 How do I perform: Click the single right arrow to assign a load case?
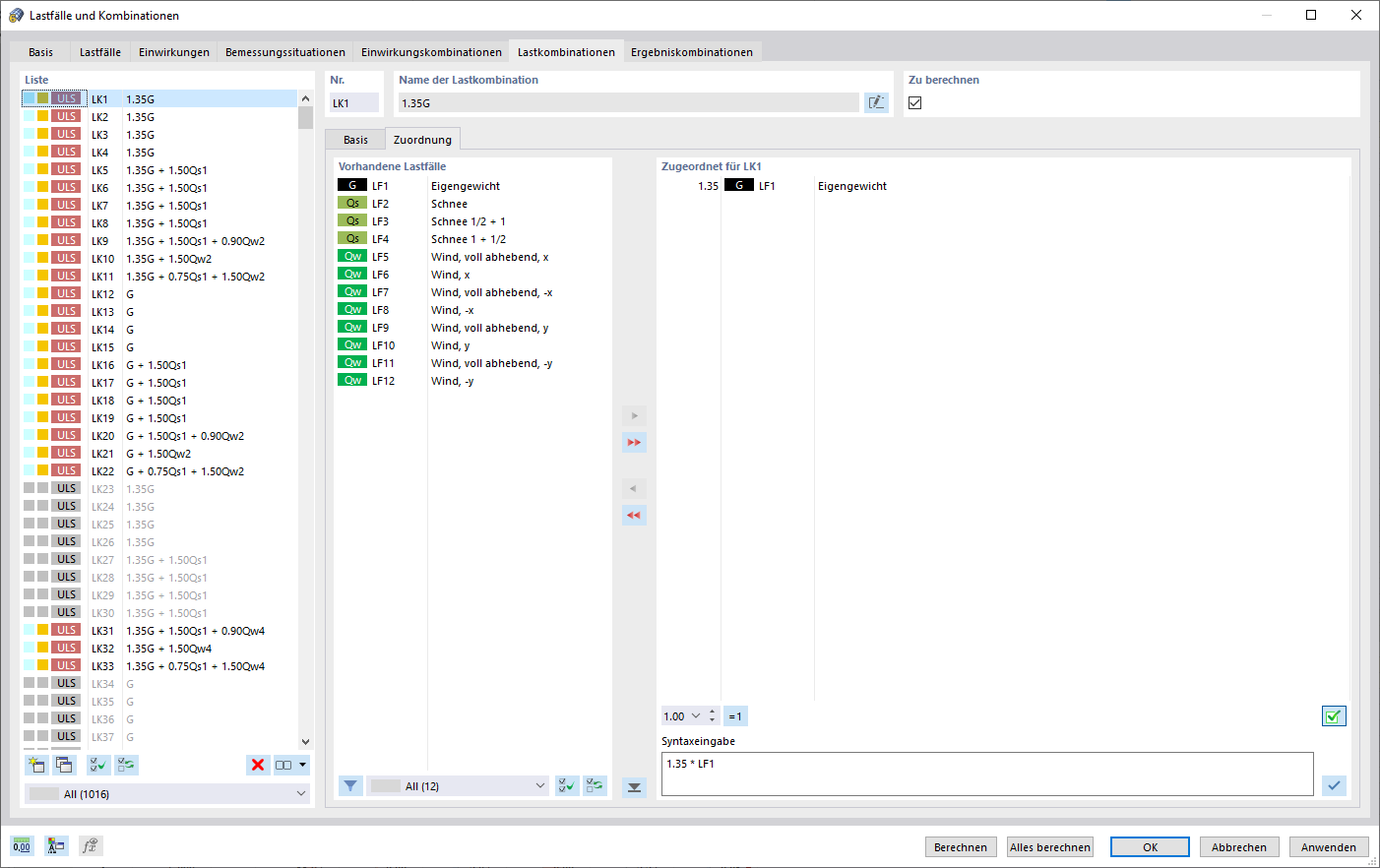tap(635, 415)
